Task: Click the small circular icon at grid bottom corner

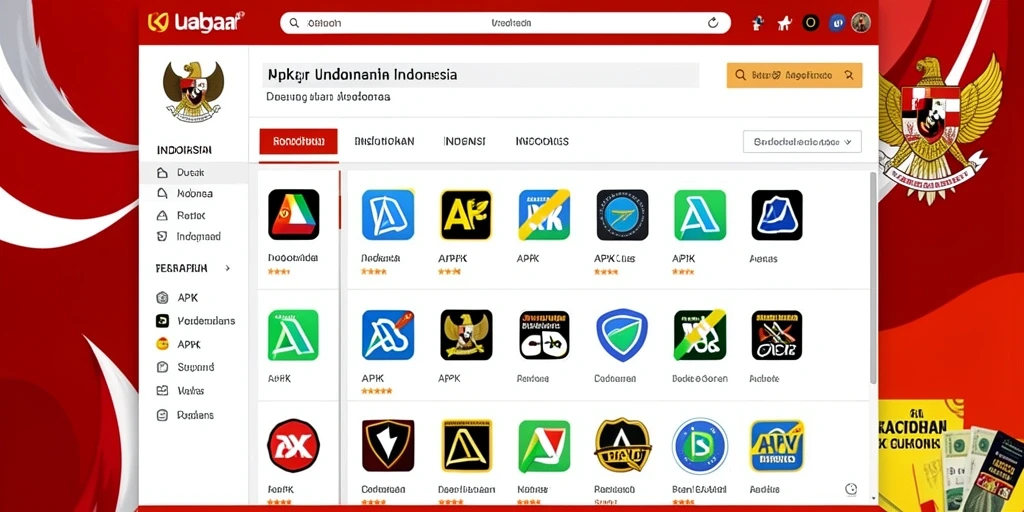Action: [x=851, y=489]
